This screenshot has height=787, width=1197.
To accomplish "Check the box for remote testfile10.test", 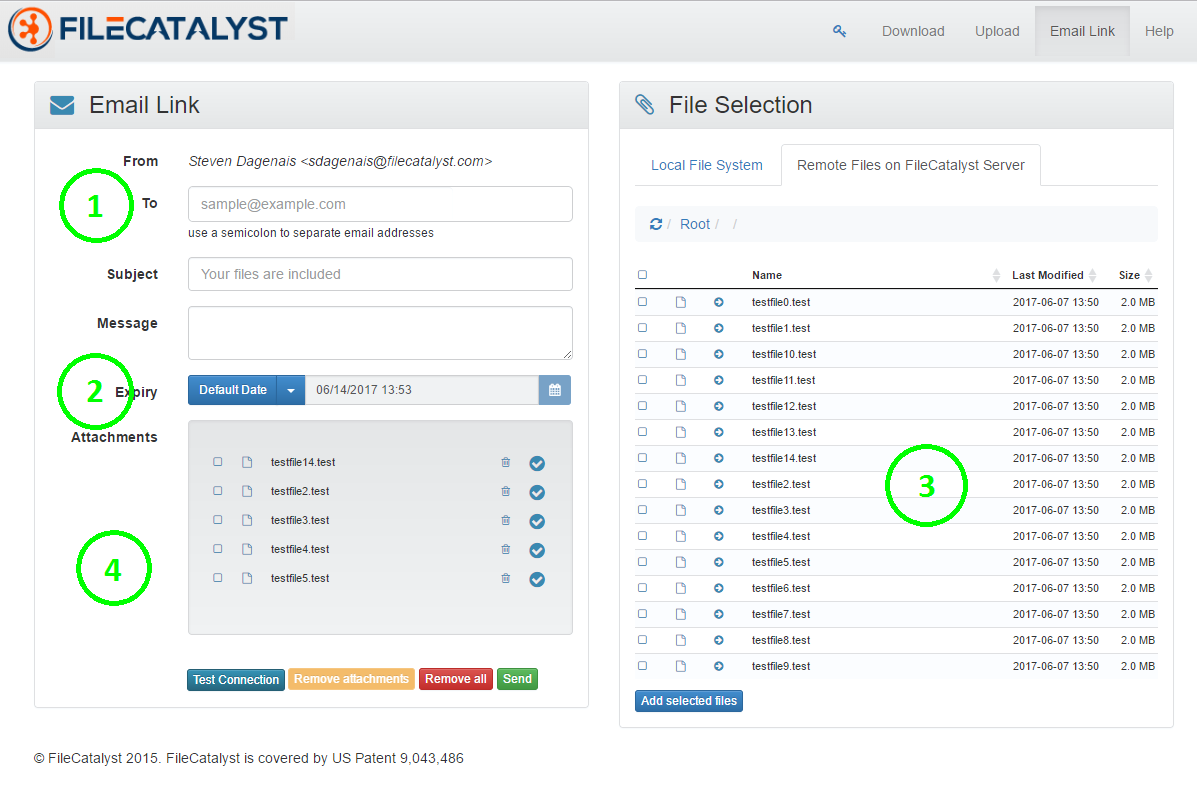I will 642,354.
